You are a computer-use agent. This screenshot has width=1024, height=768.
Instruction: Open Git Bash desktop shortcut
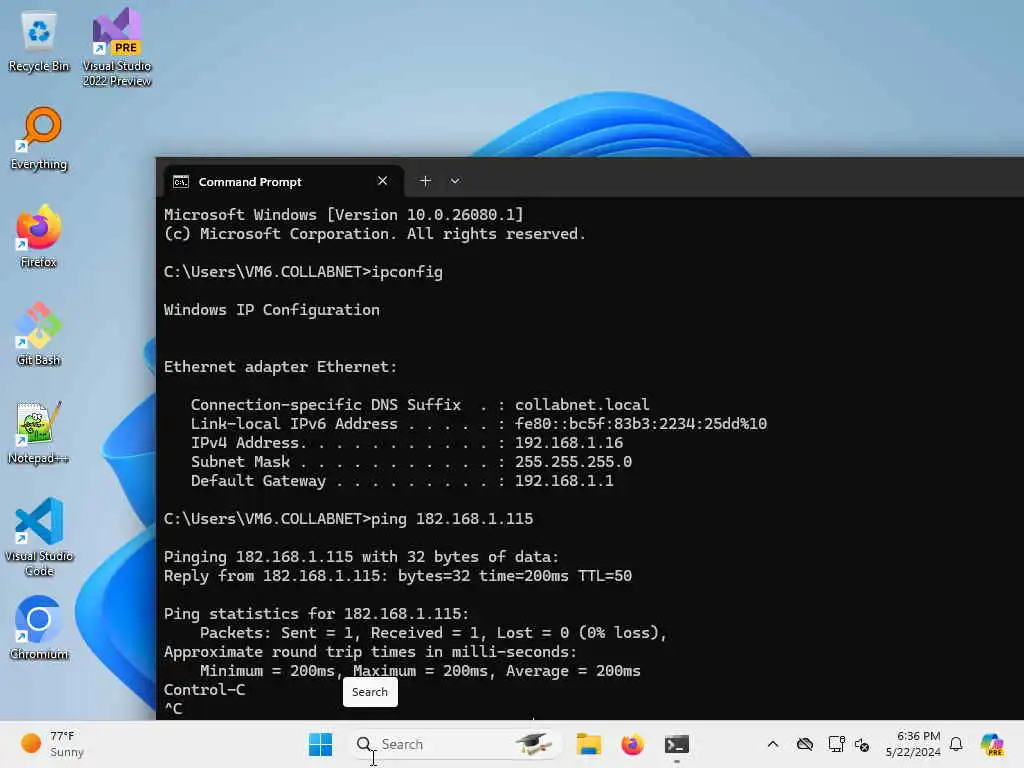(39, 334)
